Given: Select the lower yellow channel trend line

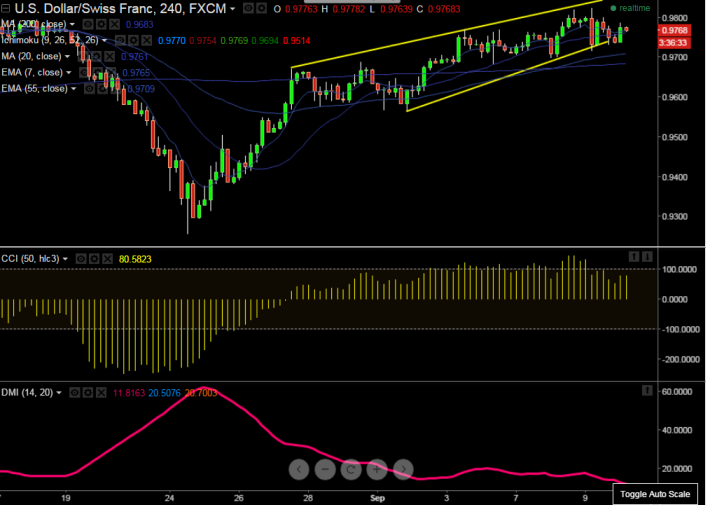Looking at the screenshot, I should click(509, 76).
